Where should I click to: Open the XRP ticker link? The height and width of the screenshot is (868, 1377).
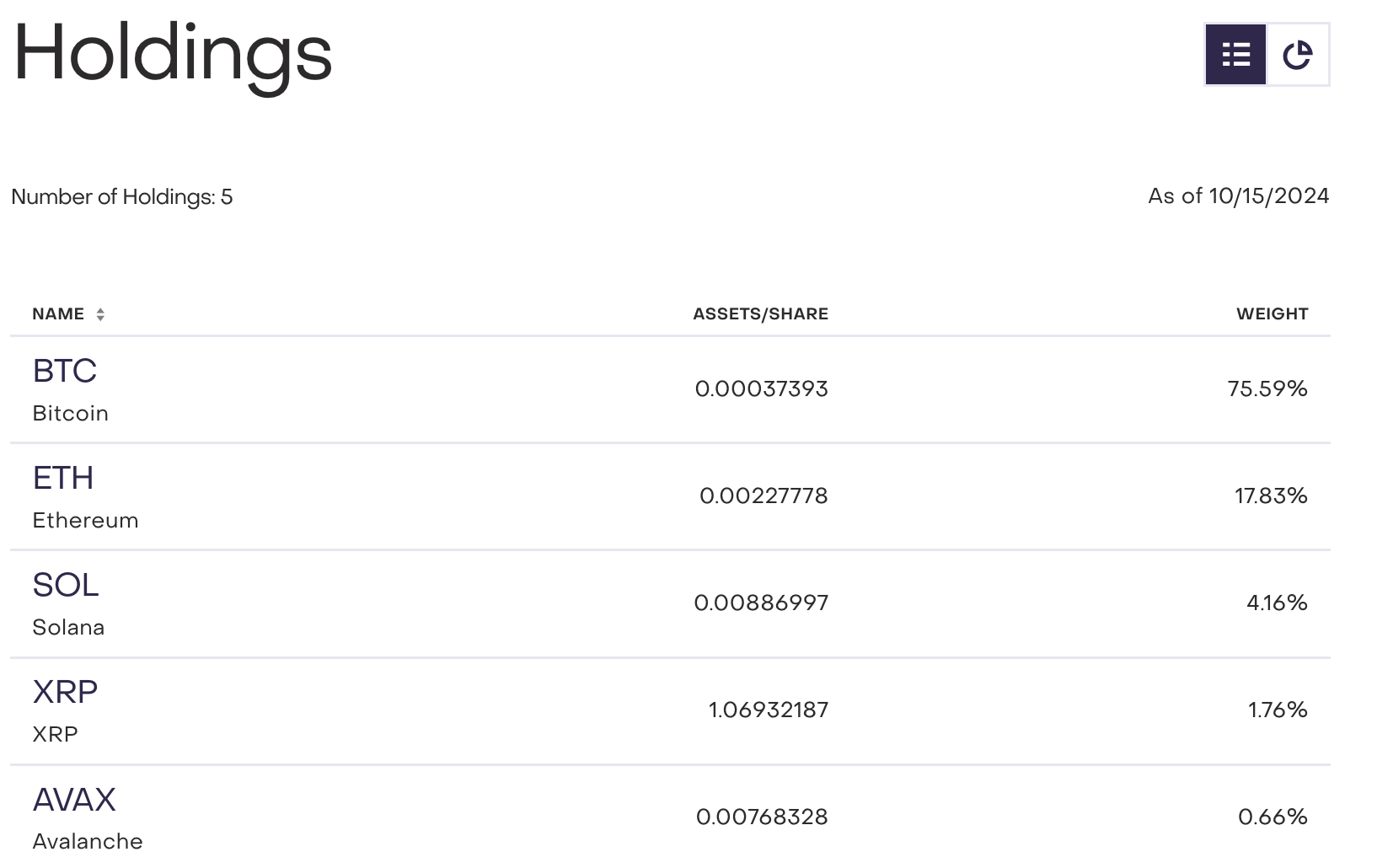tap(65, 692)
